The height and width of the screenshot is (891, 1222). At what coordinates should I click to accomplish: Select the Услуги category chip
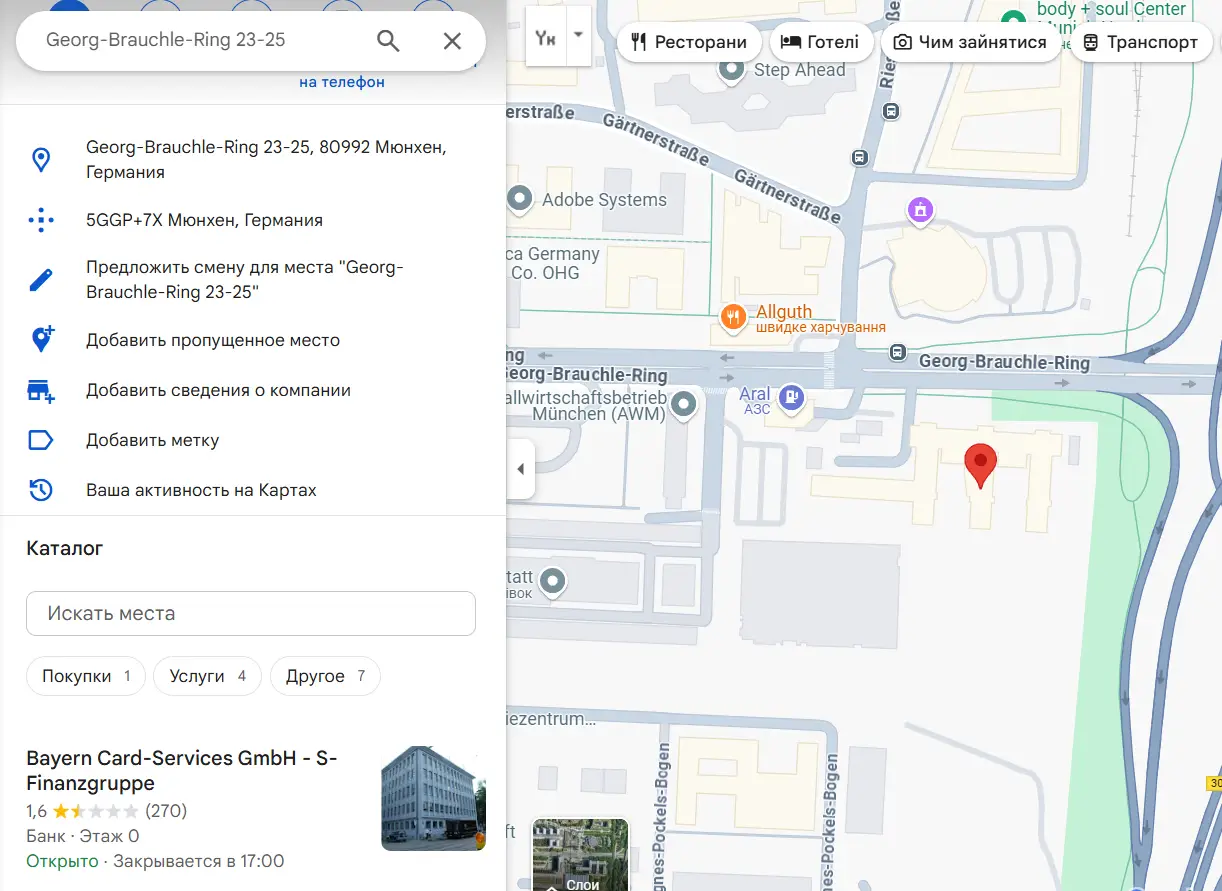click(x=207, y=676)
